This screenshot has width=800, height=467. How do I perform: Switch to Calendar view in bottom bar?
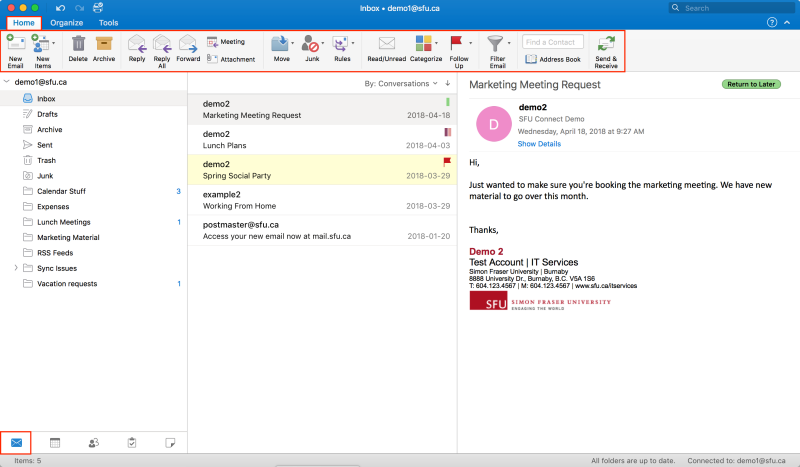[55, 442]
